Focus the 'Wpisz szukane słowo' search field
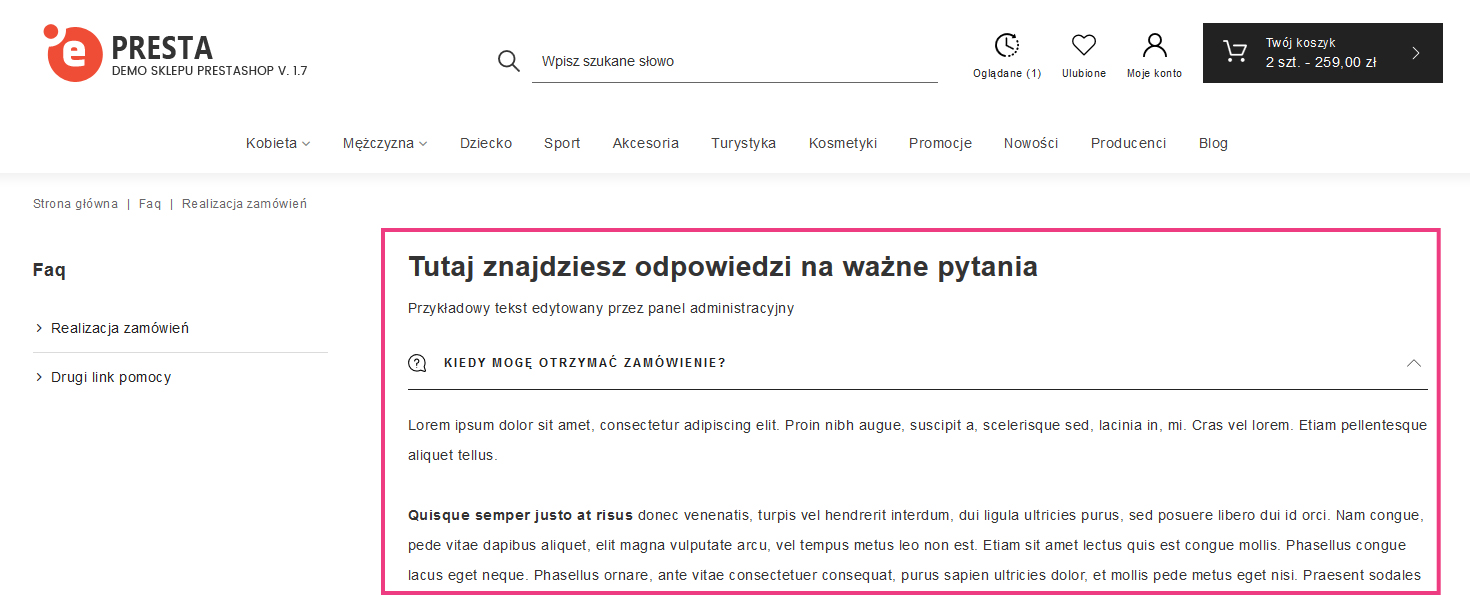The height and width of the screenshot is (595, 1470). (x=735, y=61)
